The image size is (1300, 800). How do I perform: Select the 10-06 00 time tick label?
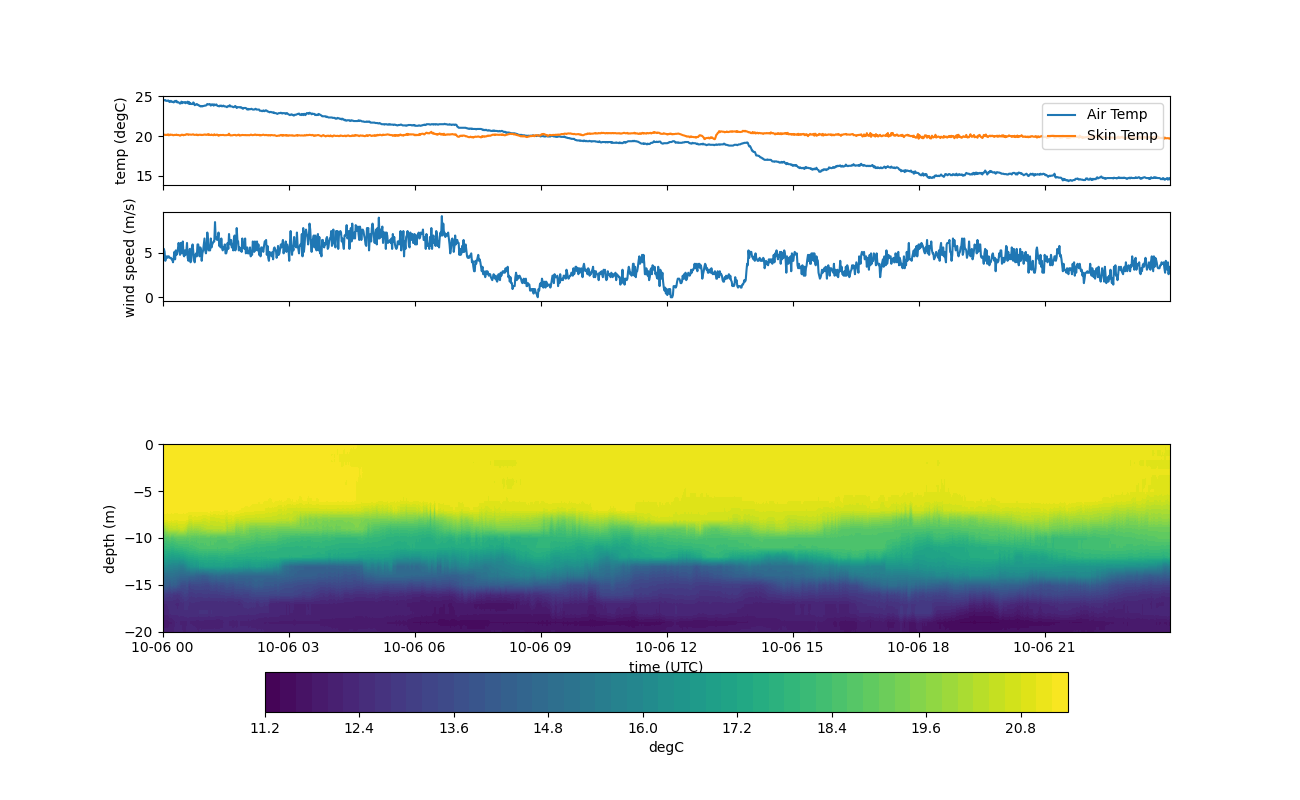point(163,648)
